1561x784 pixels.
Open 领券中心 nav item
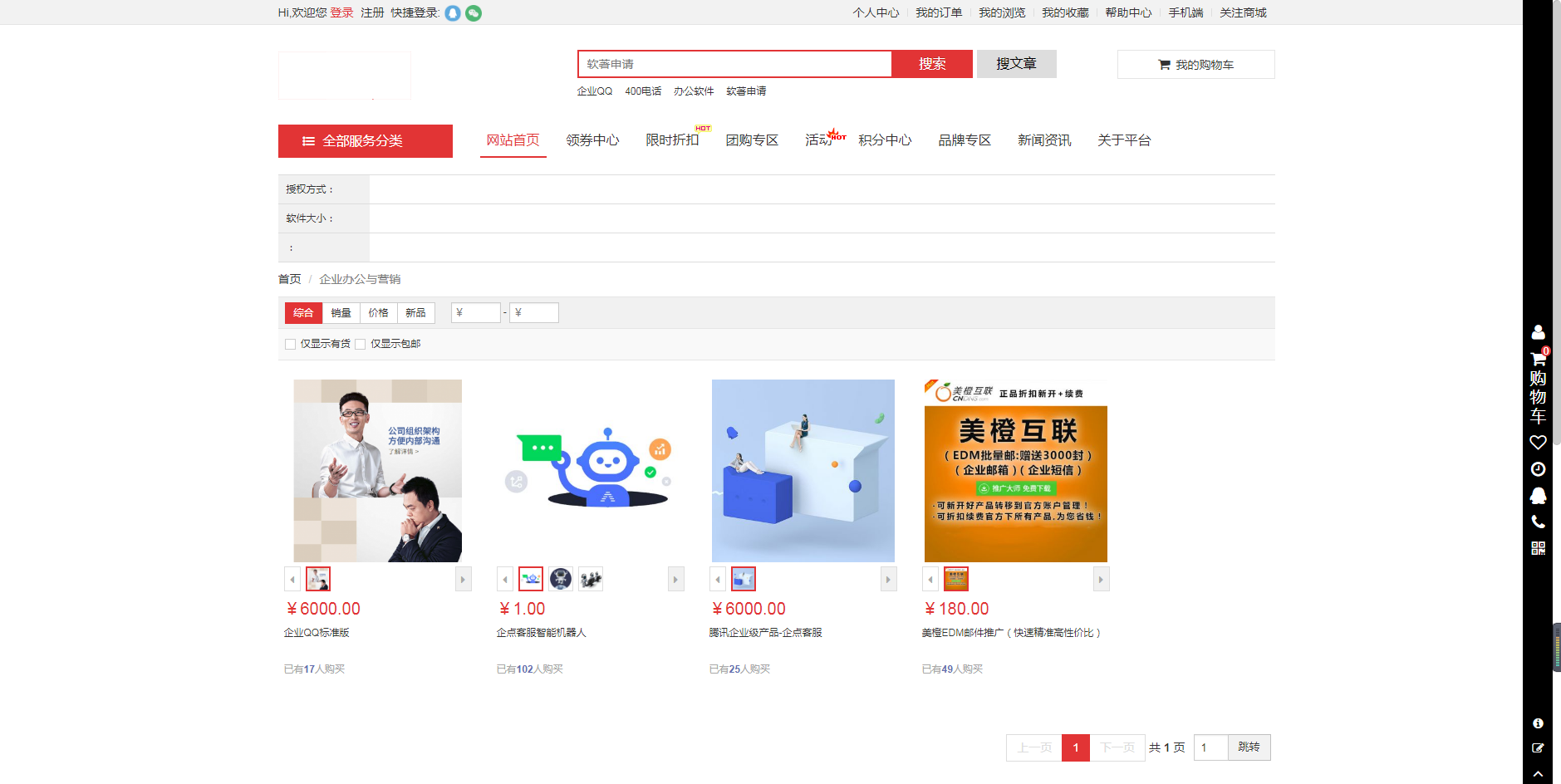pyautogui.click(x=592, y=140)
